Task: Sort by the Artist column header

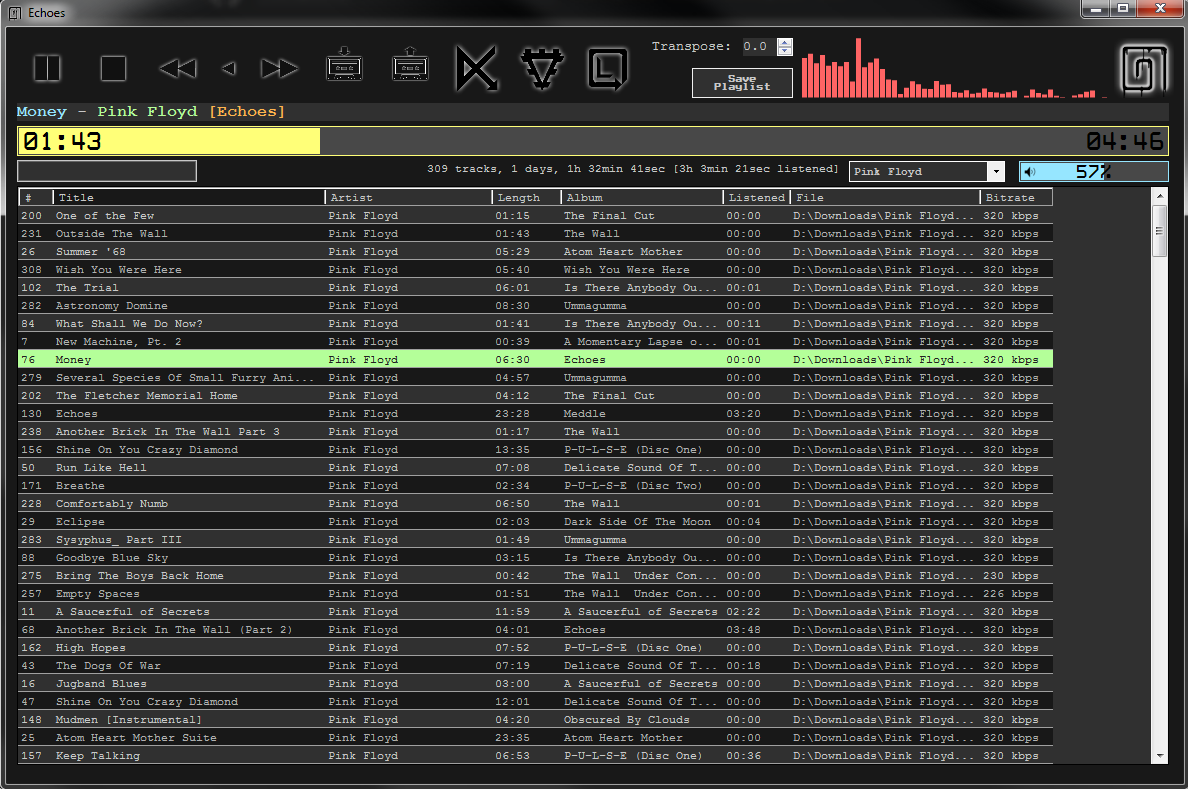Action: pos(408,197)
